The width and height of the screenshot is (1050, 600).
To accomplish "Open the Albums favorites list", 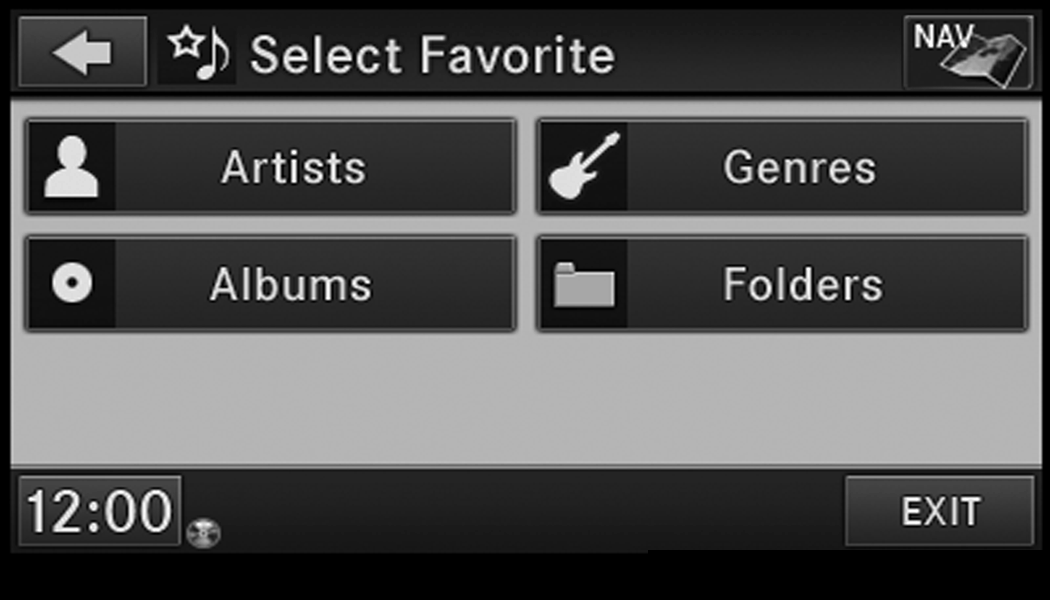I will point(290,284).
